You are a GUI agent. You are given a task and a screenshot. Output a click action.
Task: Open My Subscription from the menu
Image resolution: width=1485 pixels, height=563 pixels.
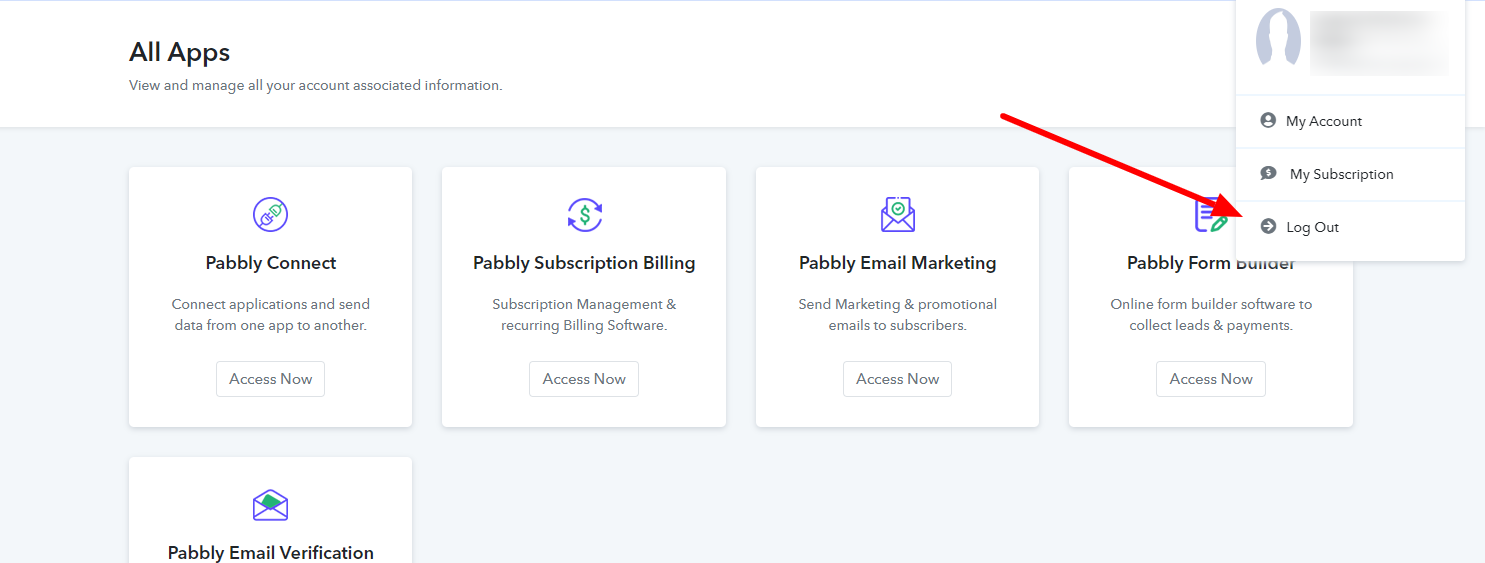pos(1350,174)
